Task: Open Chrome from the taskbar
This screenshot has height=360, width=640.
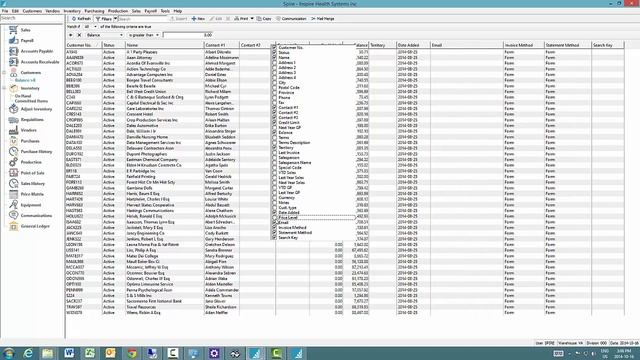Action: [131, 353]
